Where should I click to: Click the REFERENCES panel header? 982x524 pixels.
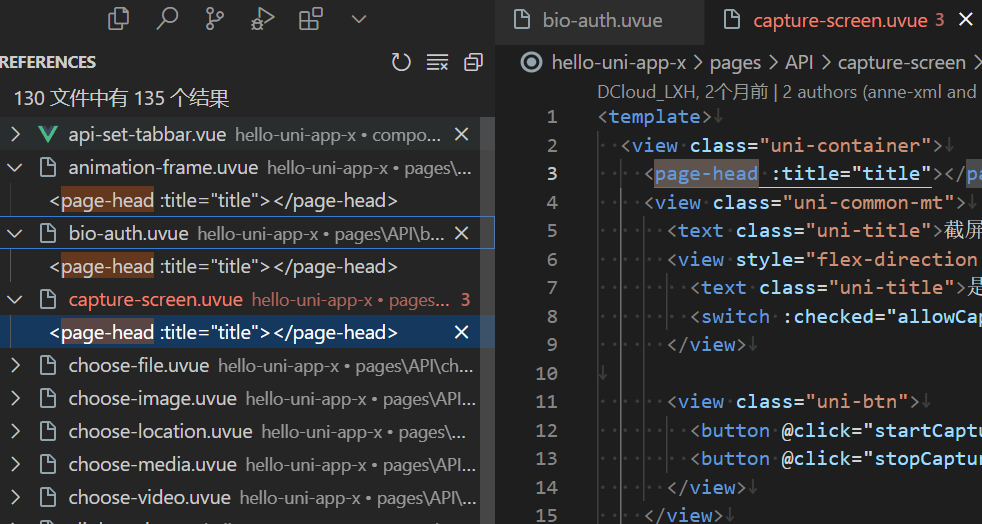(48, 62)
